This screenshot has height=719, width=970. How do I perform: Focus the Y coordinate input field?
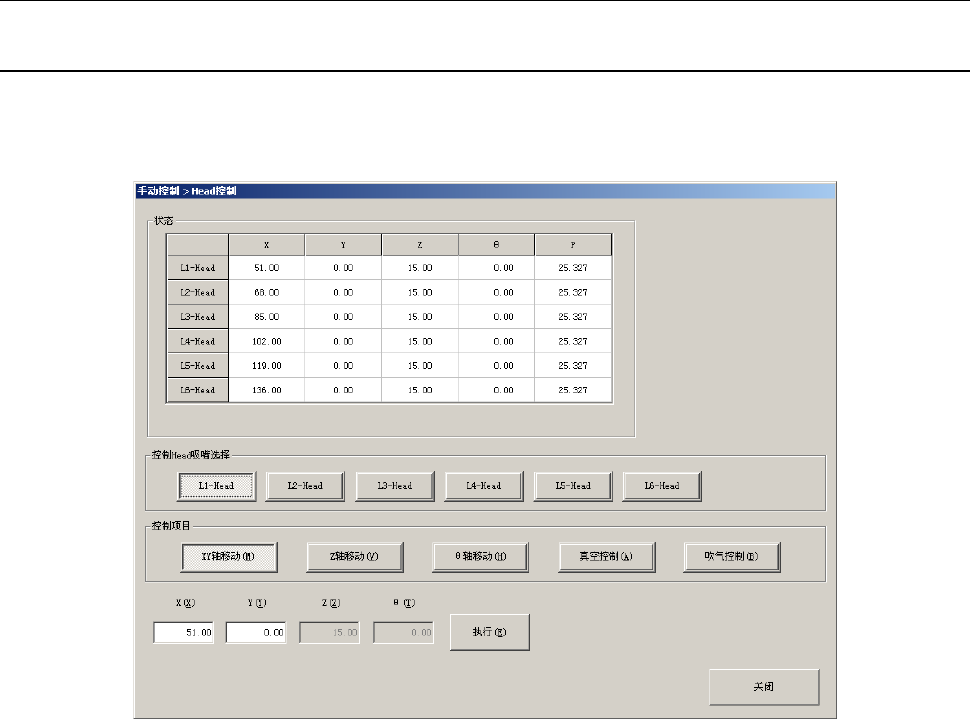coord(257,633)
